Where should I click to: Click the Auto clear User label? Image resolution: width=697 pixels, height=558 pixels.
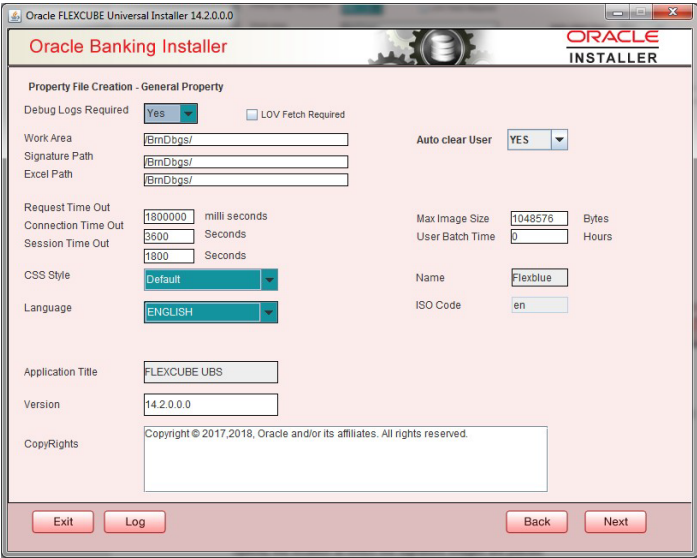(x=454, y=140)
